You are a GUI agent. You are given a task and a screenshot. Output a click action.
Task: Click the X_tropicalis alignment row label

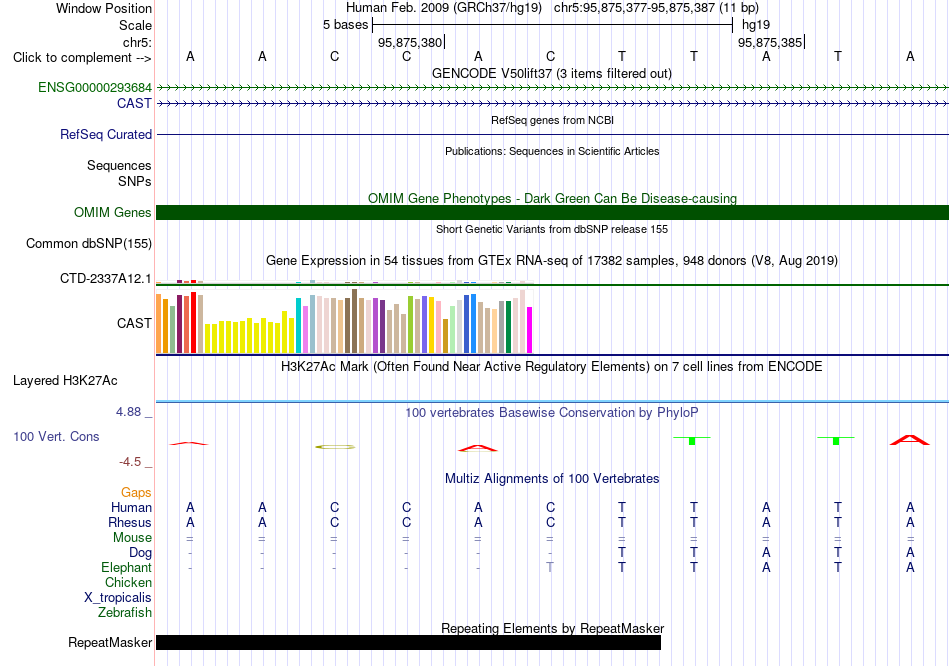(118, 598)
